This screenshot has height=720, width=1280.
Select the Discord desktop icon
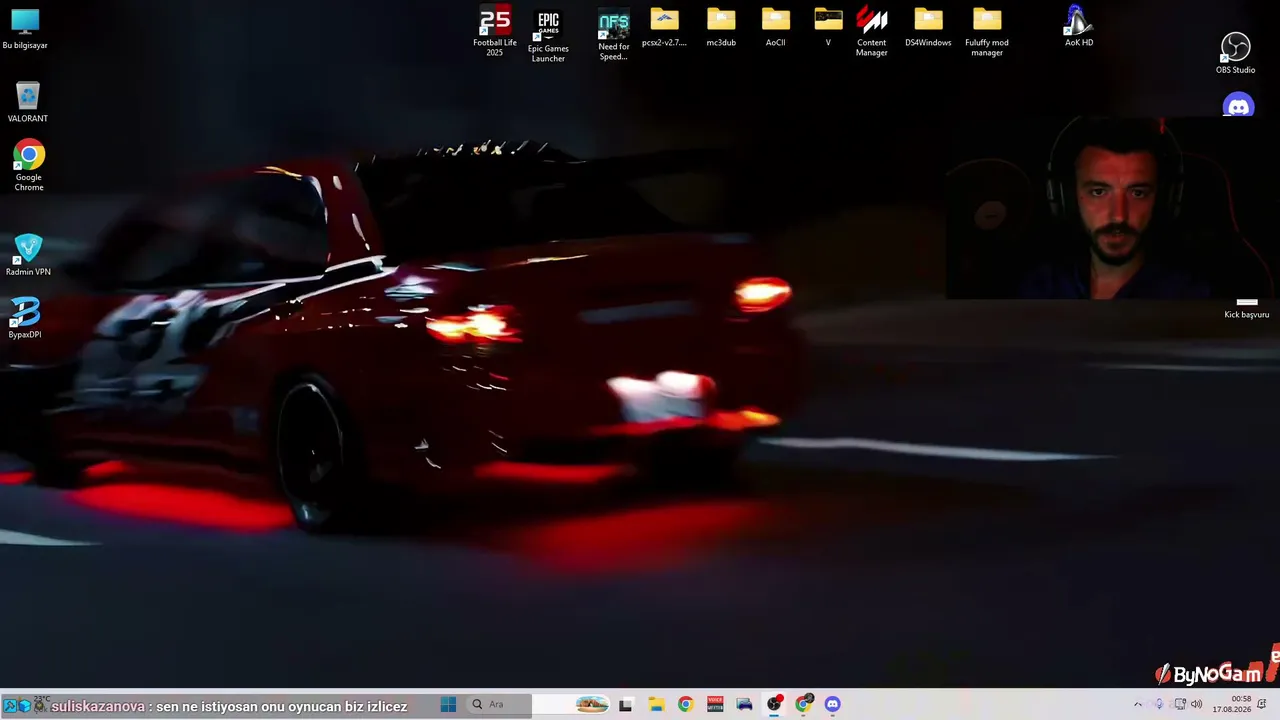pyautogui.click(x=1238, y=106)
